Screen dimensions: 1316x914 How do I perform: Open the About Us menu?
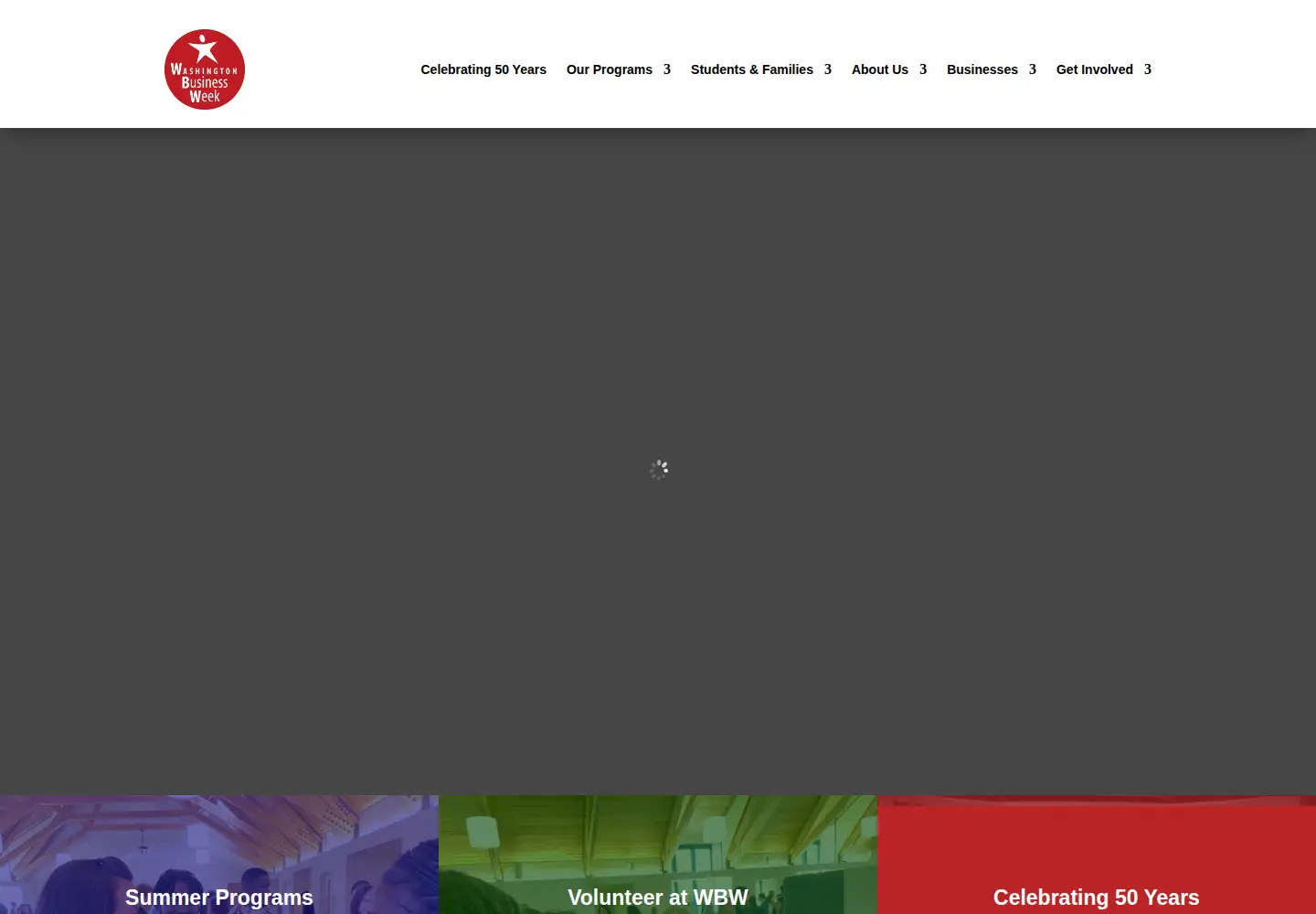[880, 69]
